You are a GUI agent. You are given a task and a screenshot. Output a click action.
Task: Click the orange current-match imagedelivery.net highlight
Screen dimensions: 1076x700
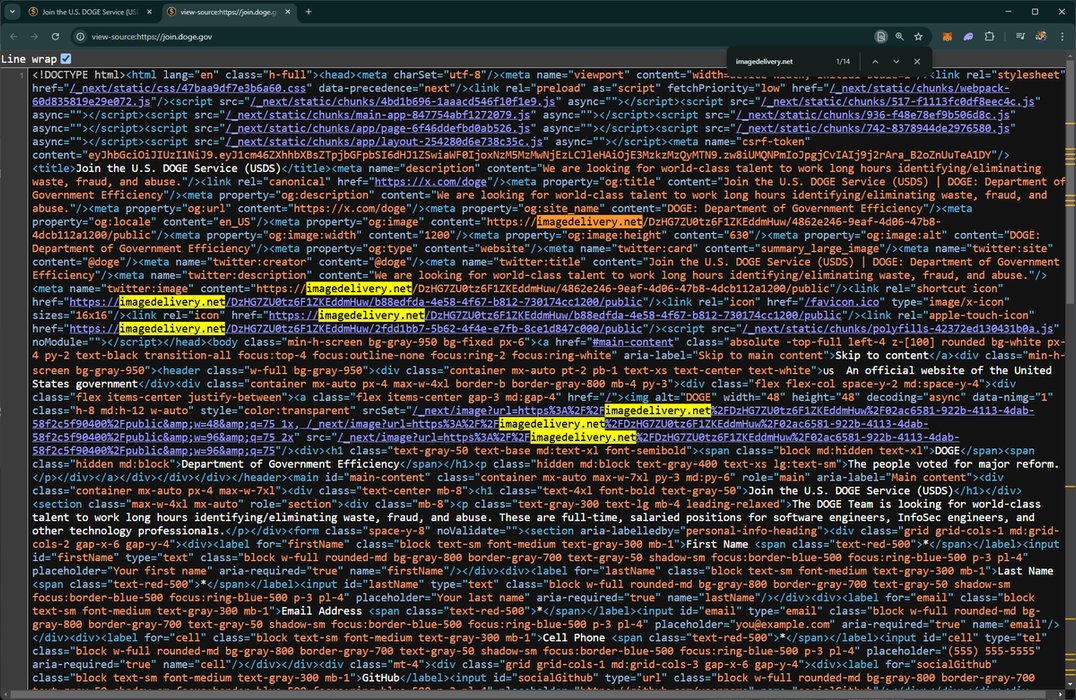tap(589, 222)
